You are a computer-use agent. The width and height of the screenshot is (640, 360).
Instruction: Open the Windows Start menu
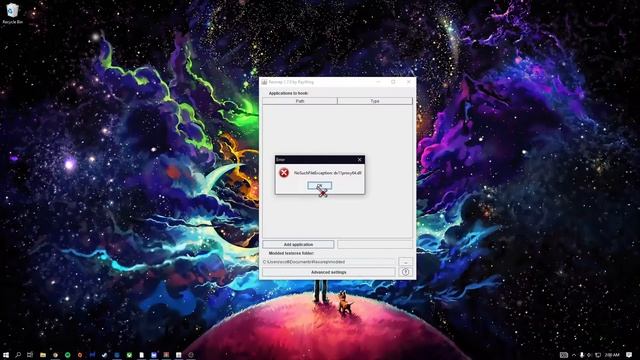coord(6,355)
